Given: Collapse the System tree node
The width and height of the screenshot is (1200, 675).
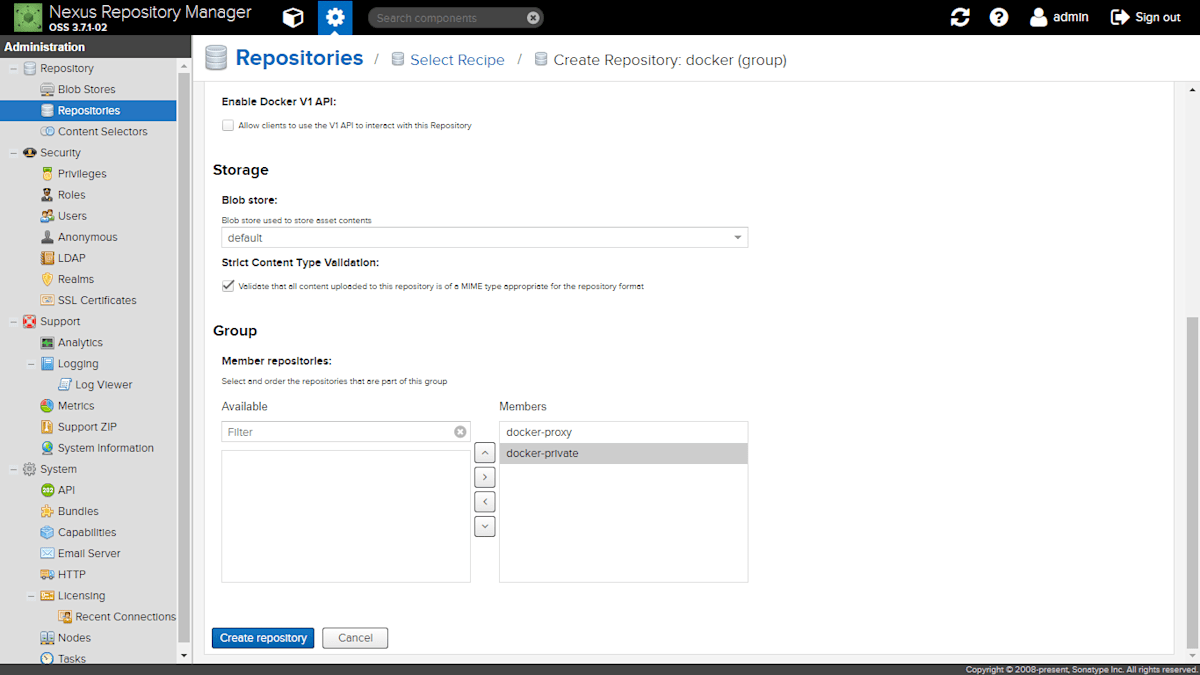Looking at the screenshot, I should (x=13, y=469).
